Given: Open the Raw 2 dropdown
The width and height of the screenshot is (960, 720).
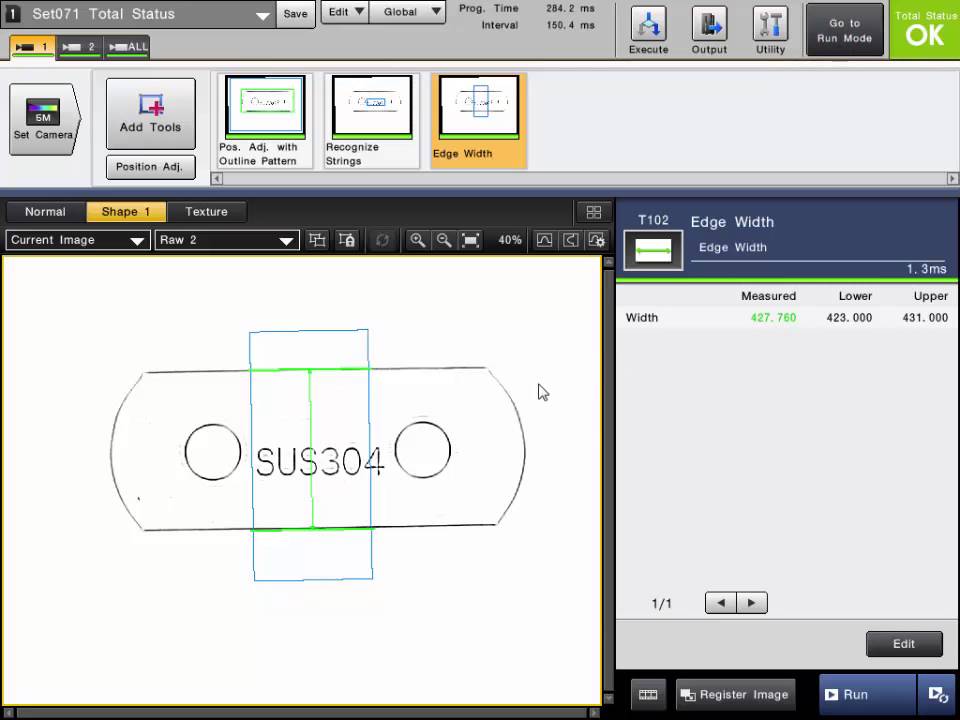Looking at the screenshot, I should tap(227, 240).
